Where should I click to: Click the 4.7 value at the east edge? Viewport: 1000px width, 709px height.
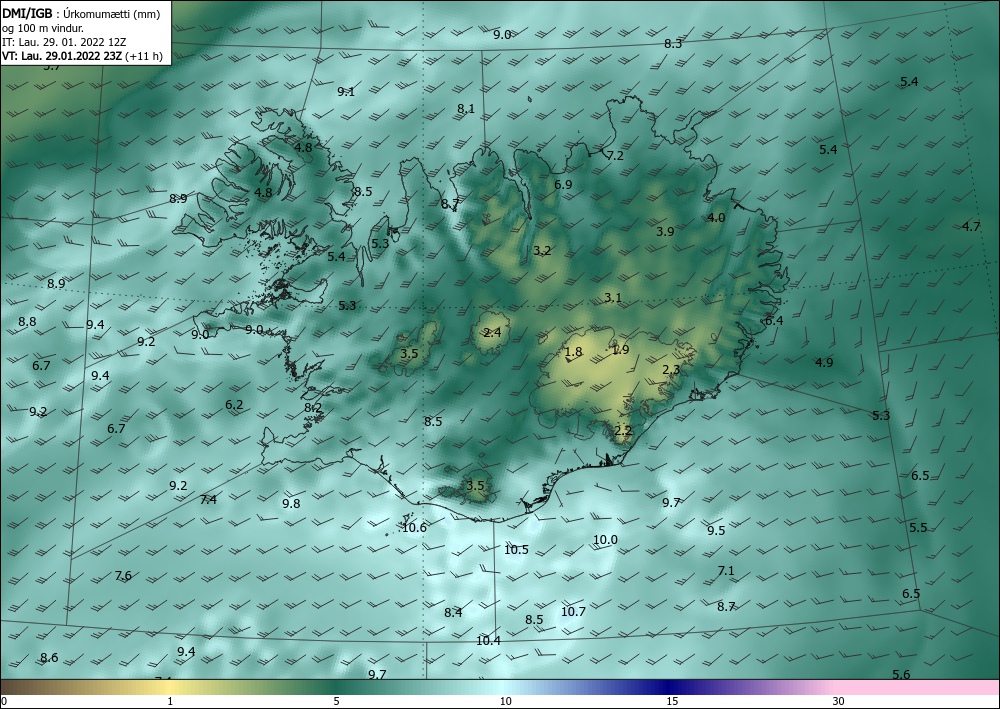(x=971, y=227)
